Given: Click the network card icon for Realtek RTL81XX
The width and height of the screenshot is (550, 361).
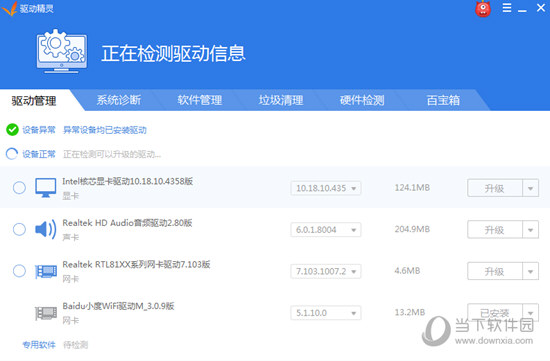Looking at the screenshot, I should coord(46,271).
